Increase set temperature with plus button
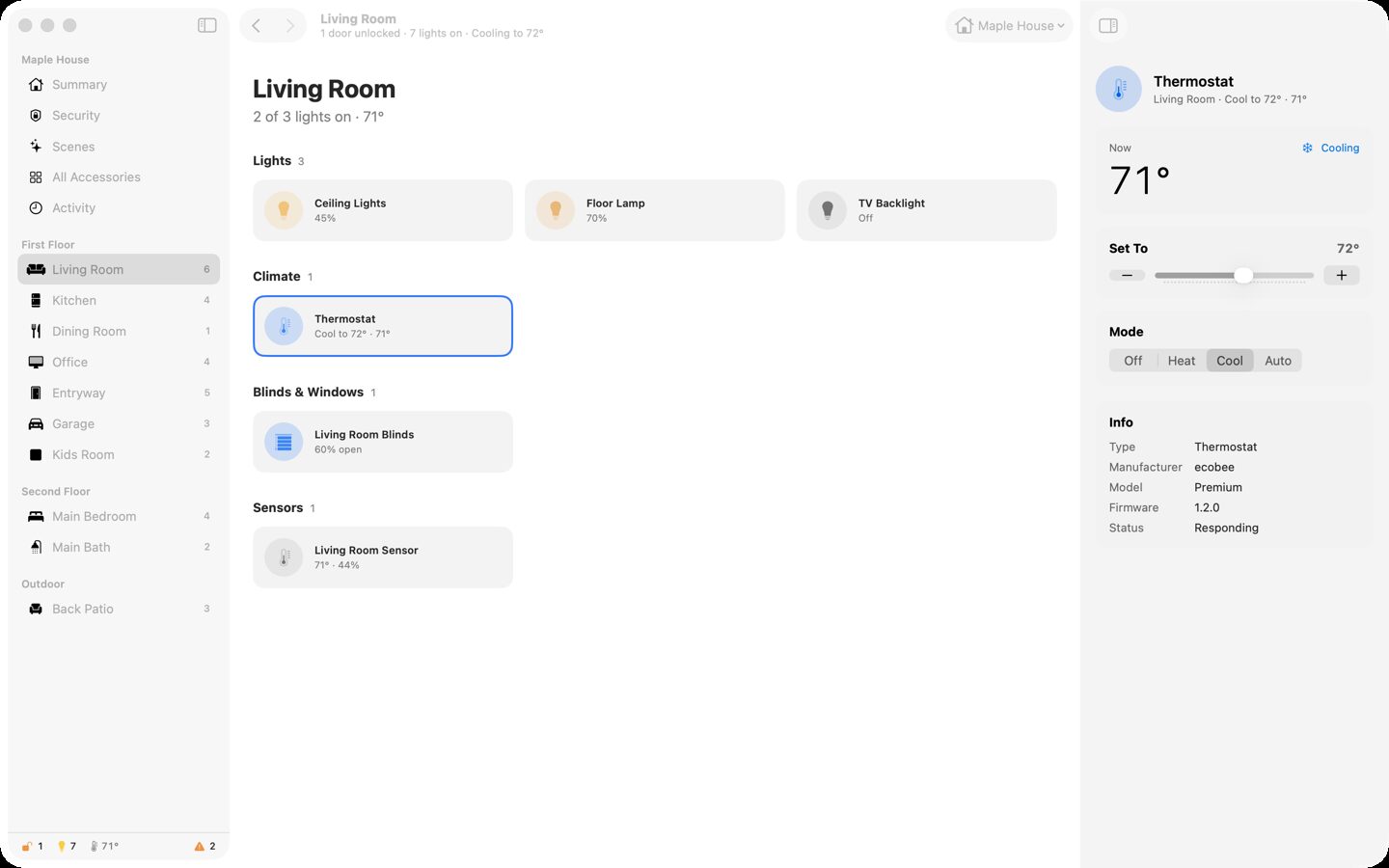The width and height of the screenshot is (1389, 868). click(1342, 276)
